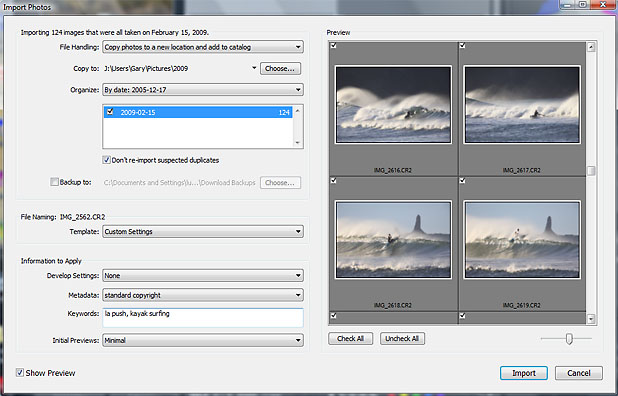618x396 pixels.
Task: Open the Copy to path arrow menu
Action: point(254,68)
